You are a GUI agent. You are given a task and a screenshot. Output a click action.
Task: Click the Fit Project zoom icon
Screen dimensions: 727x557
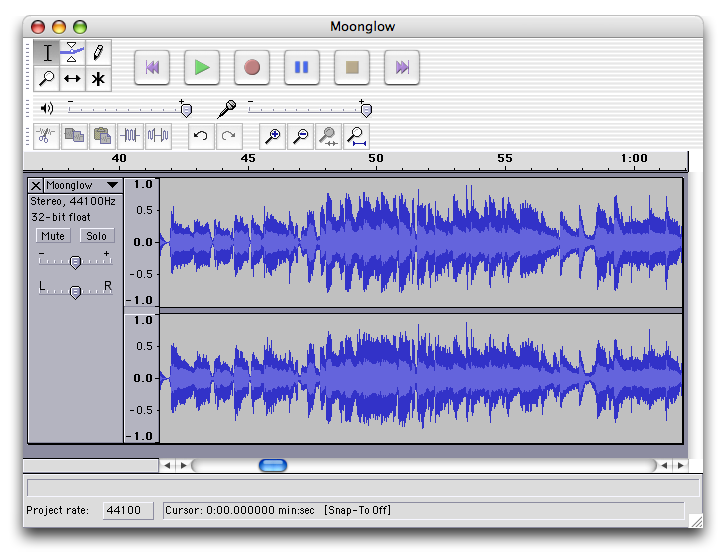355,136
